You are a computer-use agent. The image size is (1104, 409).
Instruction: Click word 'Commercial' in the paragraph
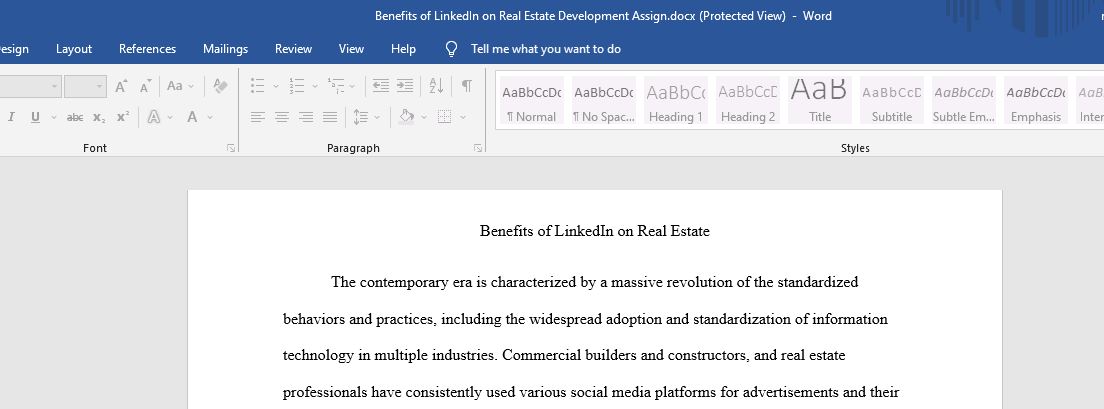coord(542,355)
